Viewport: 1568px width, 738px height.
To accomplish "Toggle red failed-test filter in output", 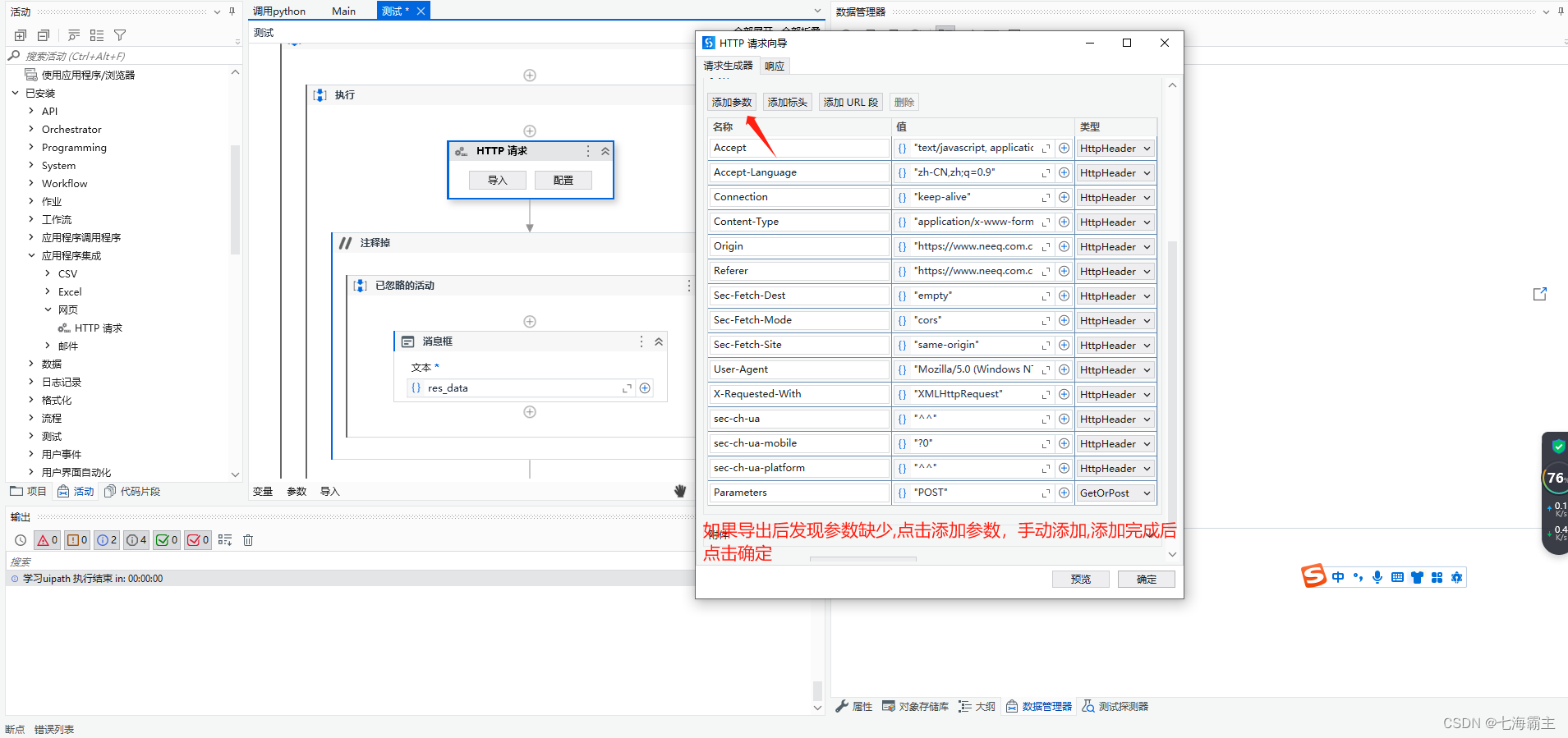I will [x=198, y=540].
